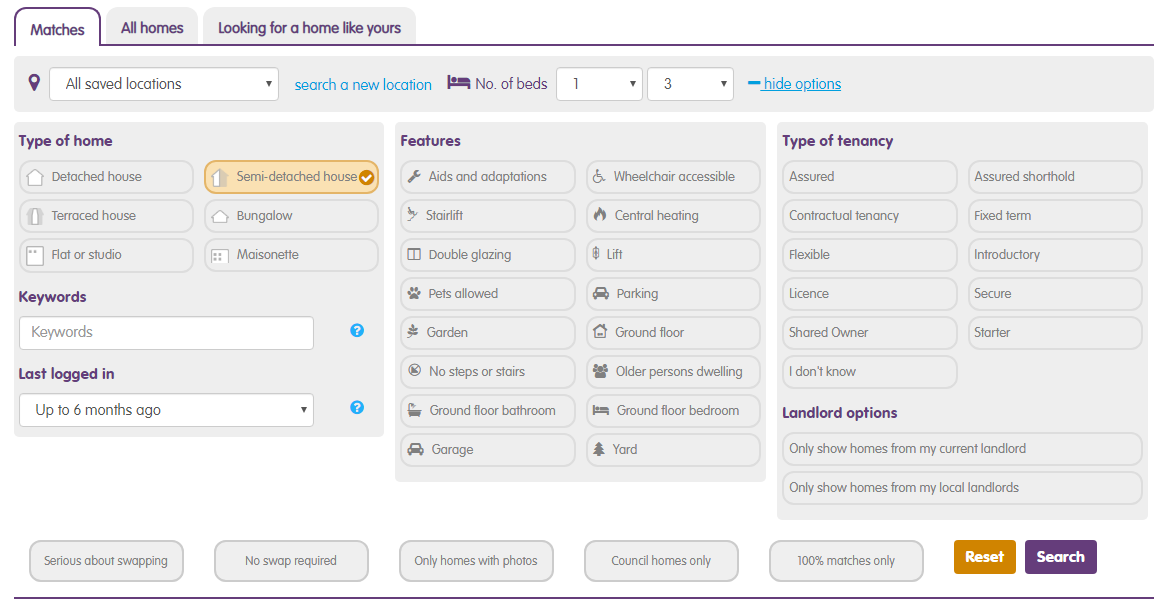Image resolution: width=1174 pixels, height=602 pixels.
Task: Click the paw icon for Pets allowed
Action: point(414,294)
